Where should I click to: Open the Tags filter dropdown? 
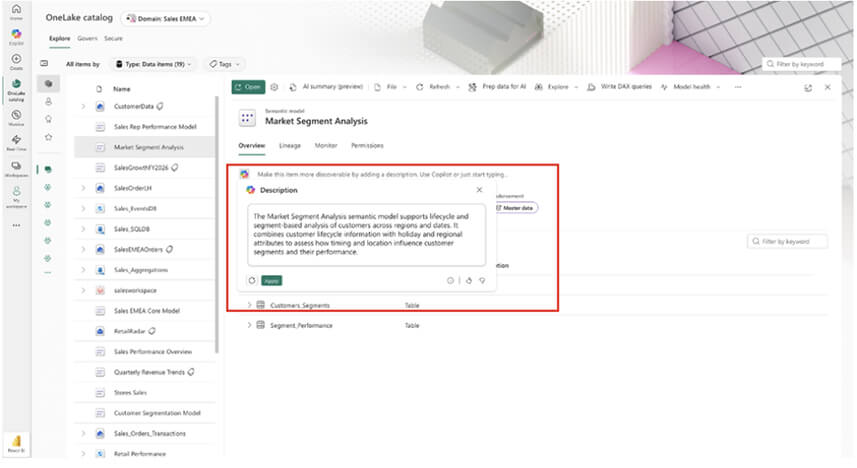[x=224, y=64]
